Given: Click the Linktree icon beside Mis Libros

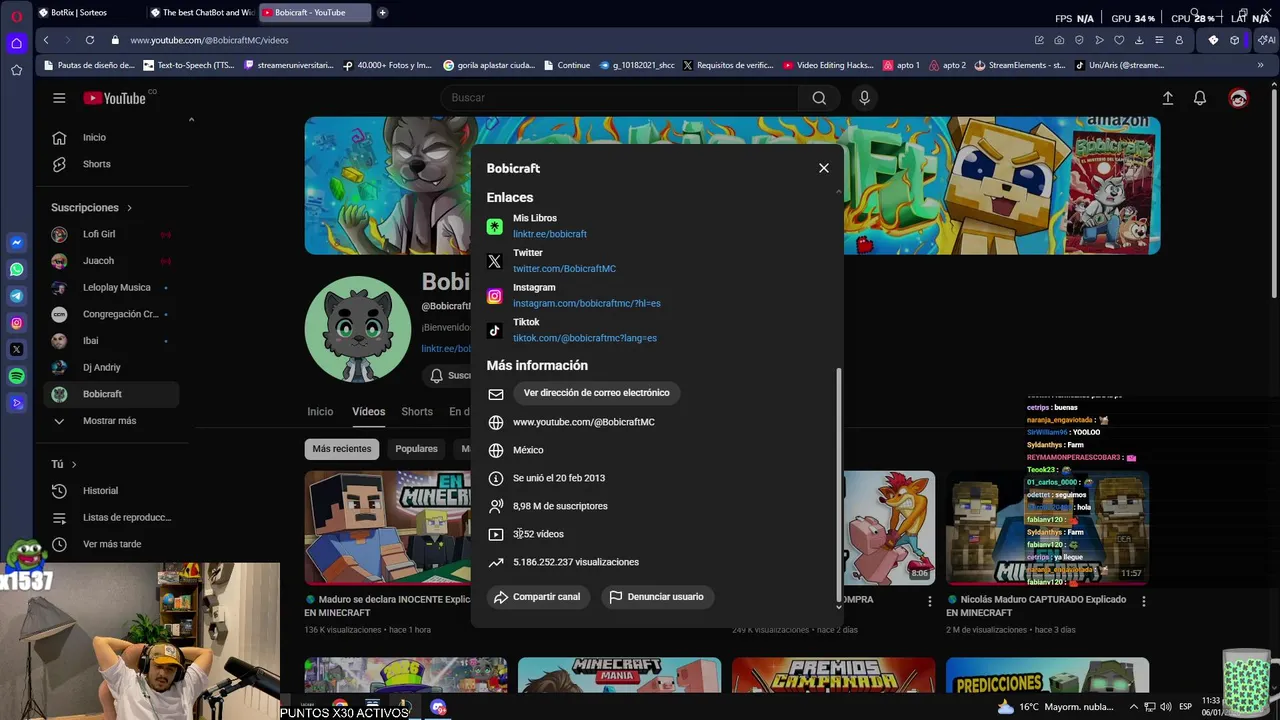Looking at the screenshot, I should (x=494, y=226).
